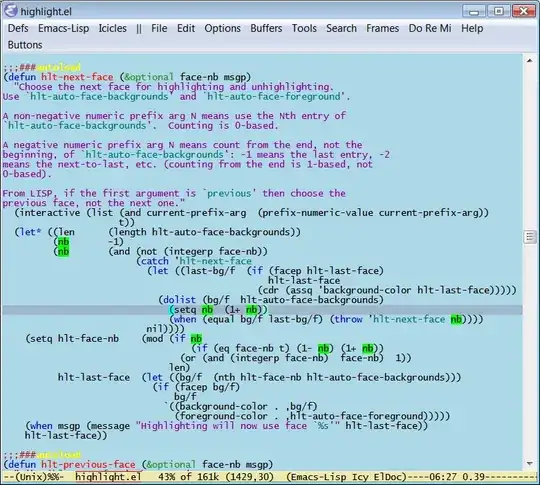Click the highlight.el buffer name in mode line

(108, 477)
